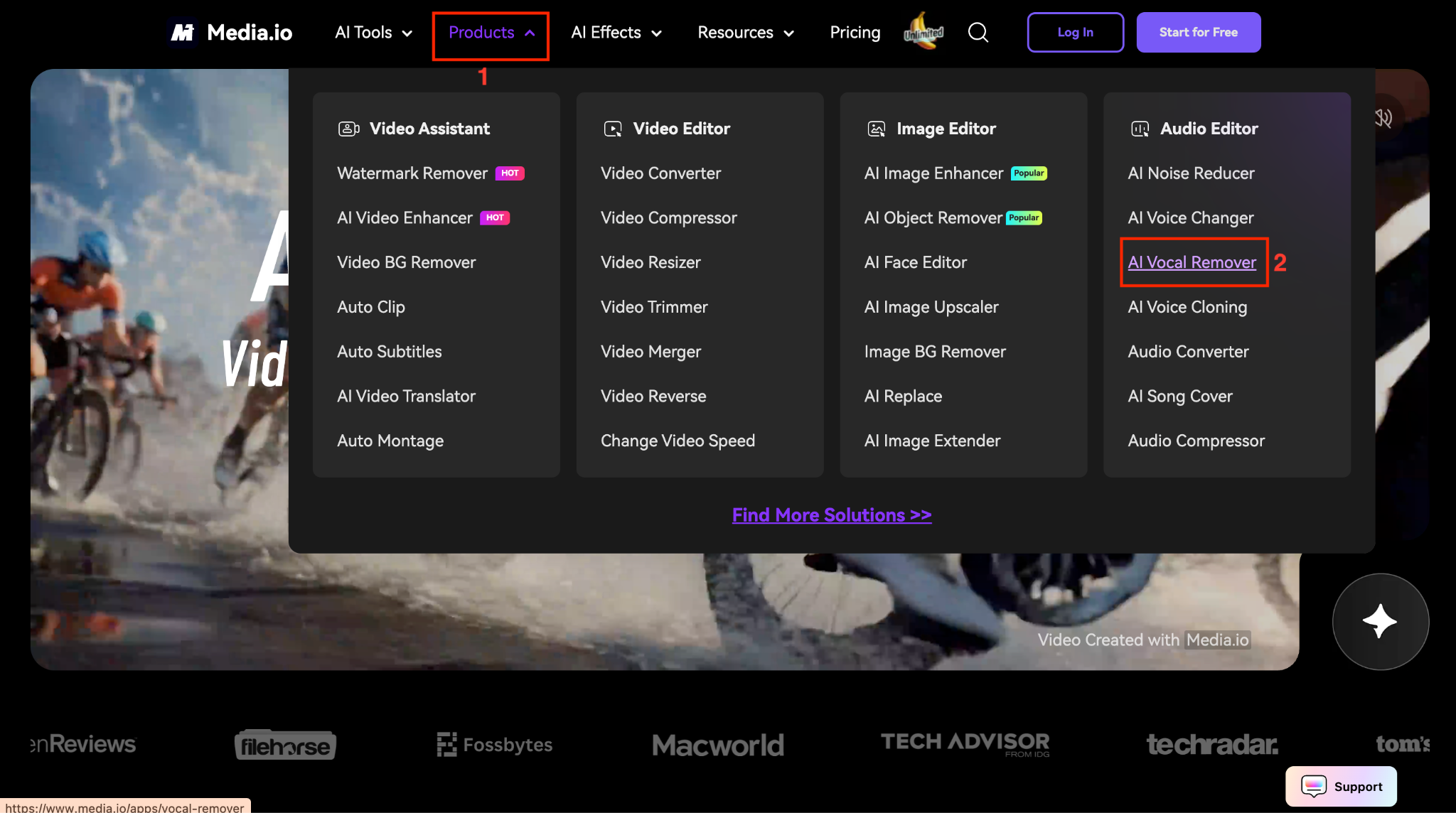This screenshot has width=1456, height=813.
Task: Click the Image Editor picture icon
Action: pos(875,129)
